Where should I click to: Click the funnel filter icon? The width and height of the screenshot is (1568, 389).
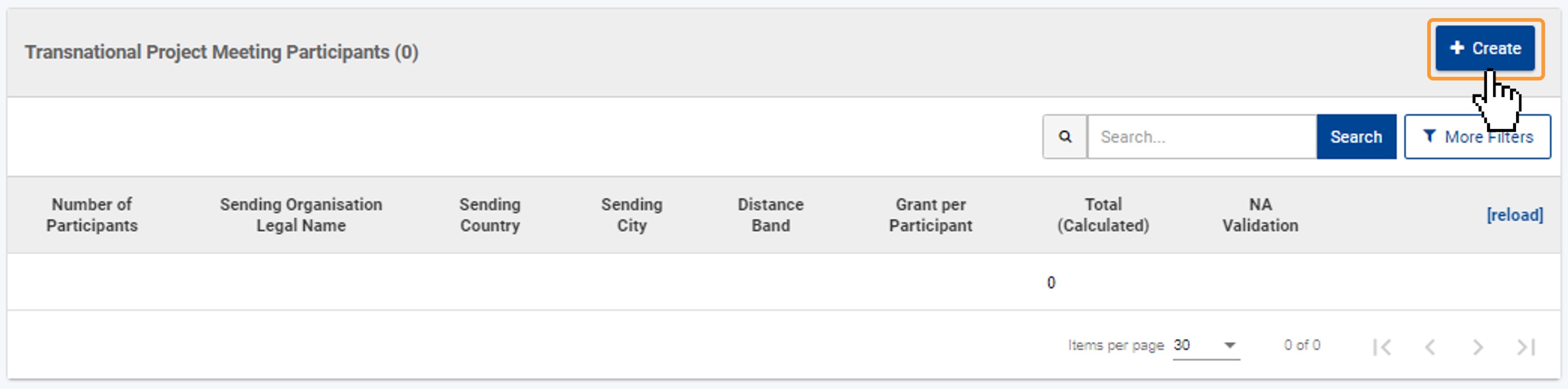pos(1429,136)
